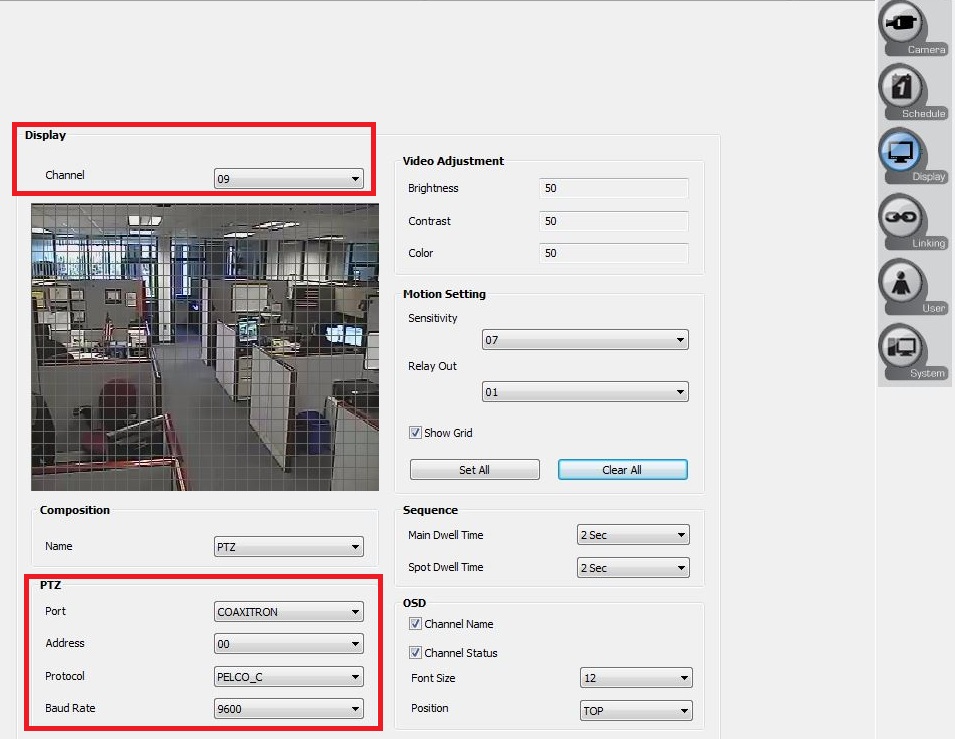
Task: Click the camera preview image
Action: (204, 345)
